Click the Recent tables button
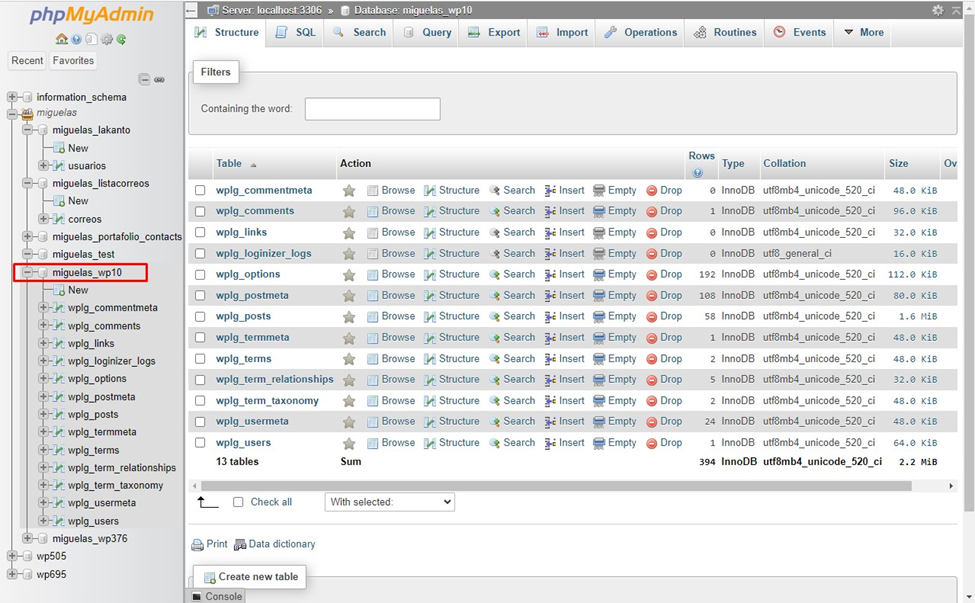 [x=27, y=60]
